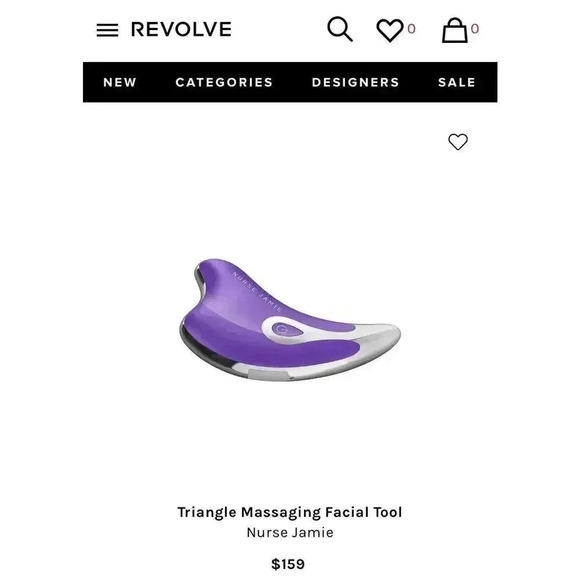
Task: Open the purple facial tool product image
Action: 290,320
